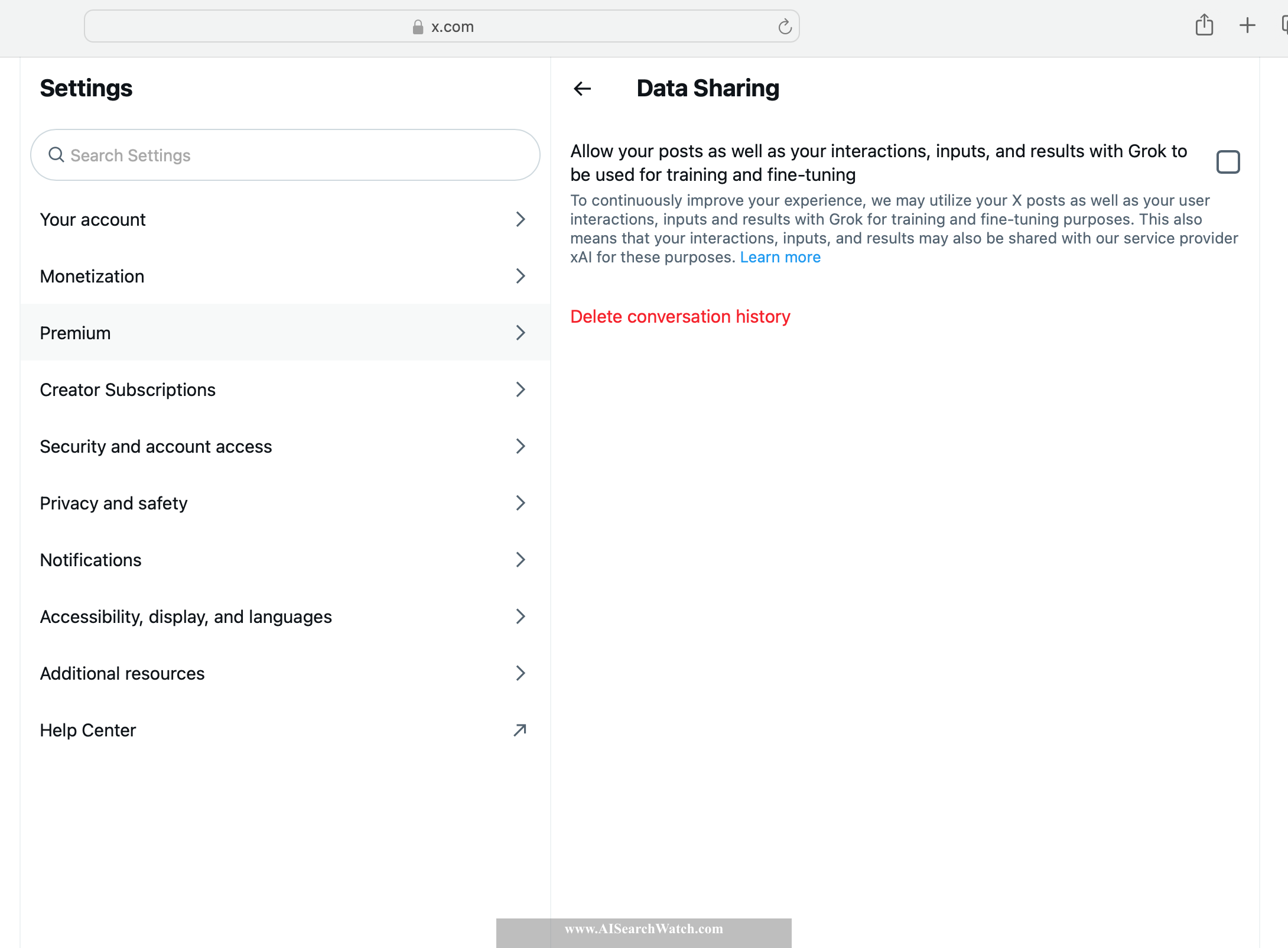The height and width of the screenshot is (948, 1288).
Task: Expand the Your account settings section
Action: [285, 218]
